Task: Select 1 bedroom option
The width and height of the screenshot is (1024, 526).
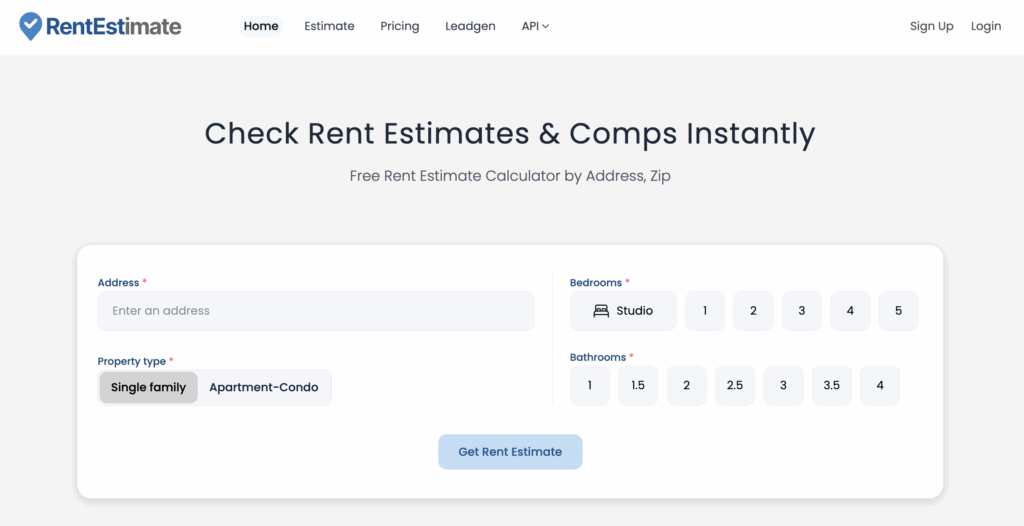Action: pos(705,311)
